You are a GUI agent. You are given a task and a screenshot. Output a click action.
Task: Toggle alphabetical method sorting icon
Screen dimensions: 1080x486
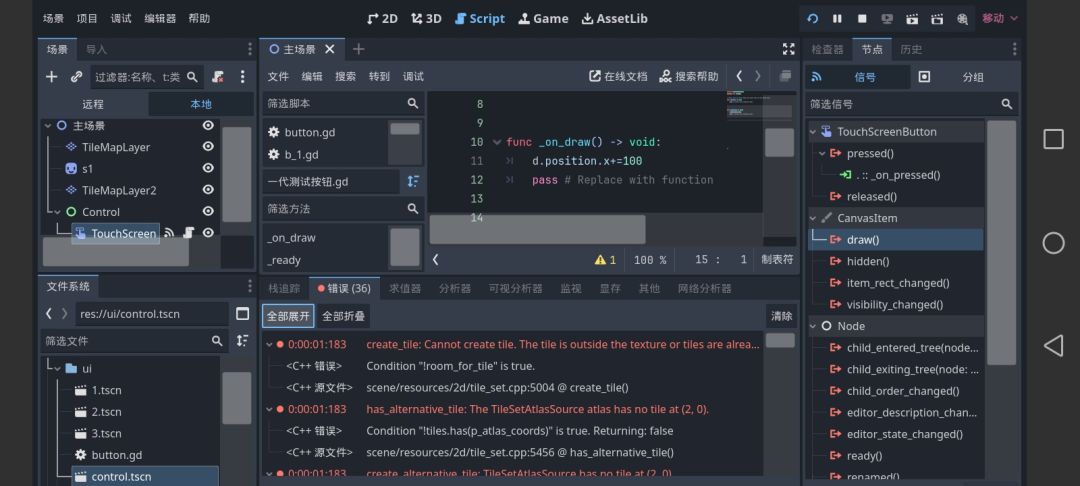click(x=413, y=181)
